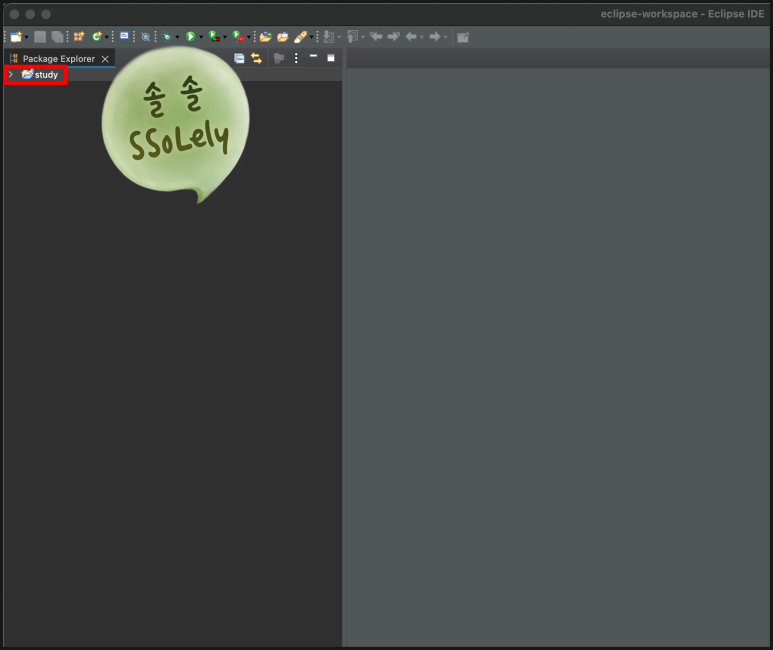773x650 pixels.
Task: Click the Previous Annotation icon
Action: (353, 37)
